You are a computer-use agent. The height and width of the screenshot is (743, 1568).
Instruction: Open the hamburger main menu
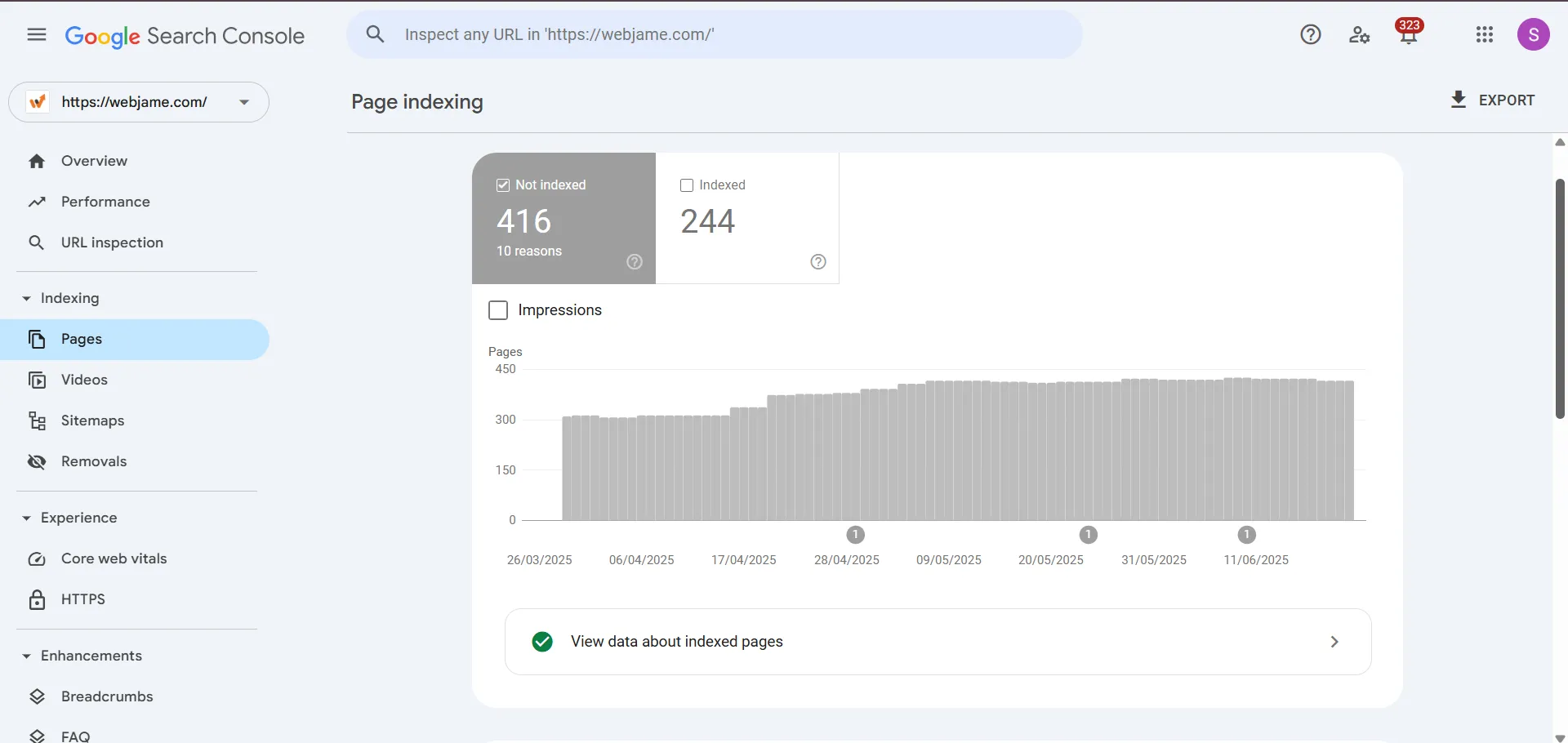pyautogui.click(x=37, y=34)
